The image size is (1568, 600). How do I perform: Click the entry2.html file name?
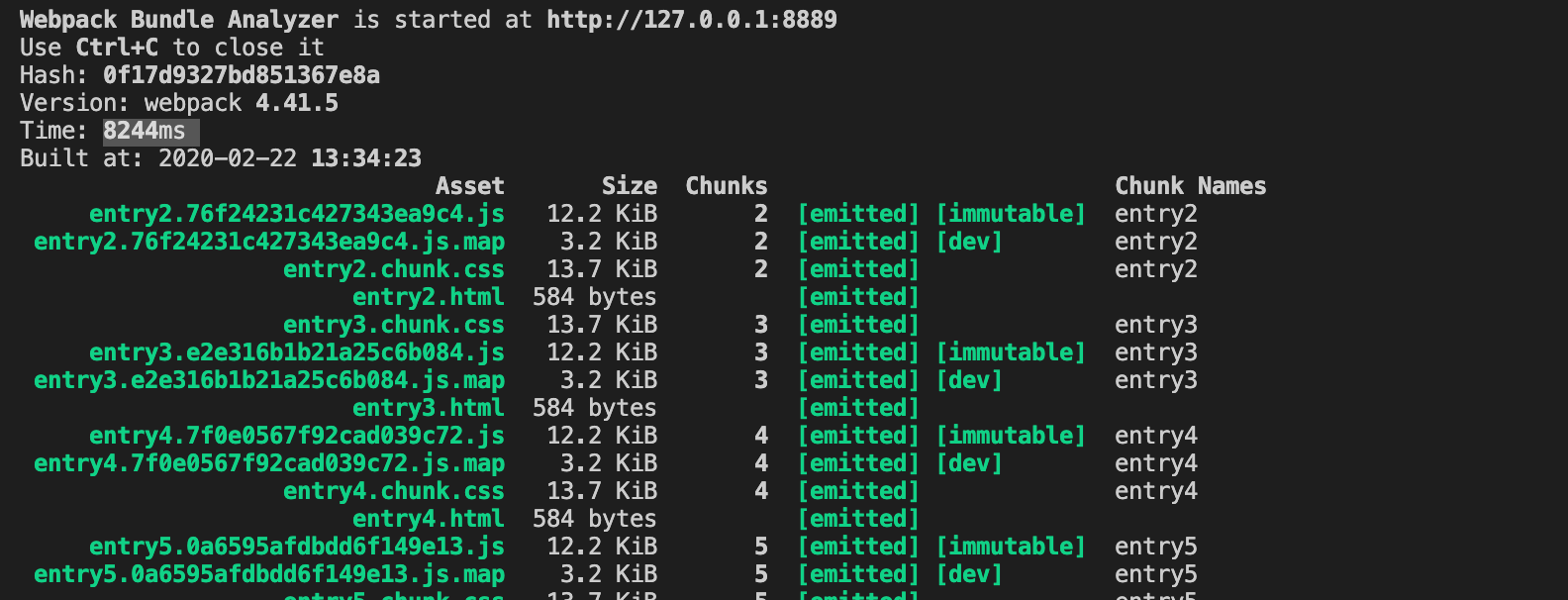click(428, 297)
